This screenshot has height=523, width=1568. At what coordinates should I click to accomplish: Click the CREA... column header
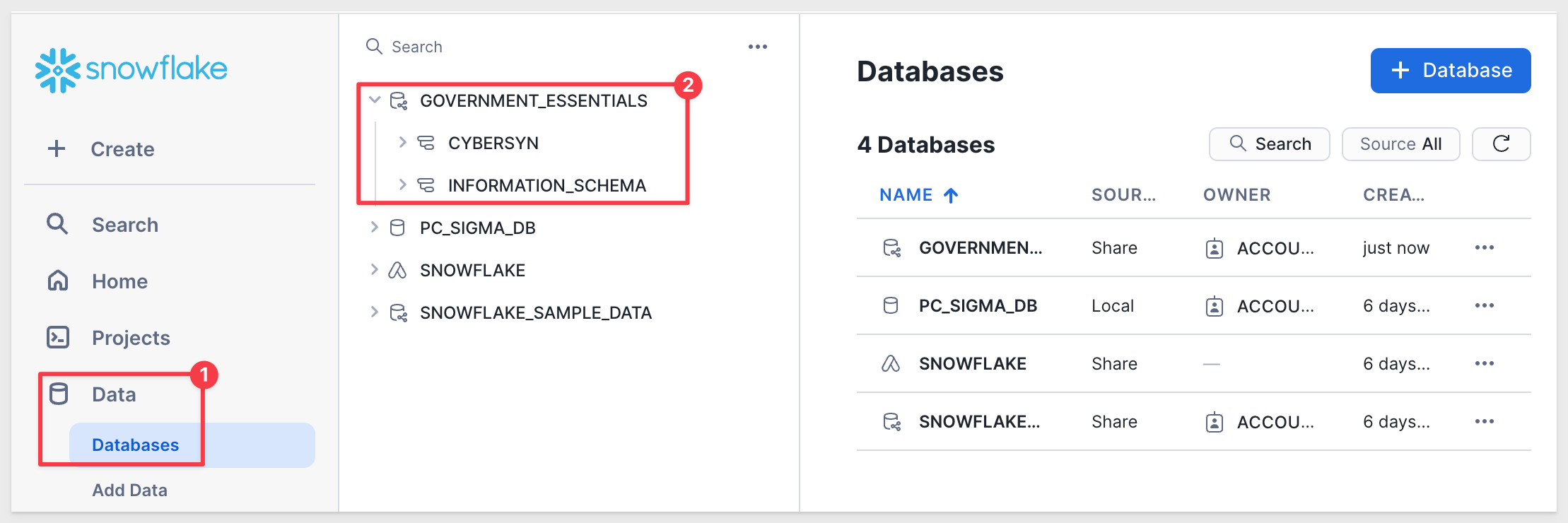coord(1394,195)
